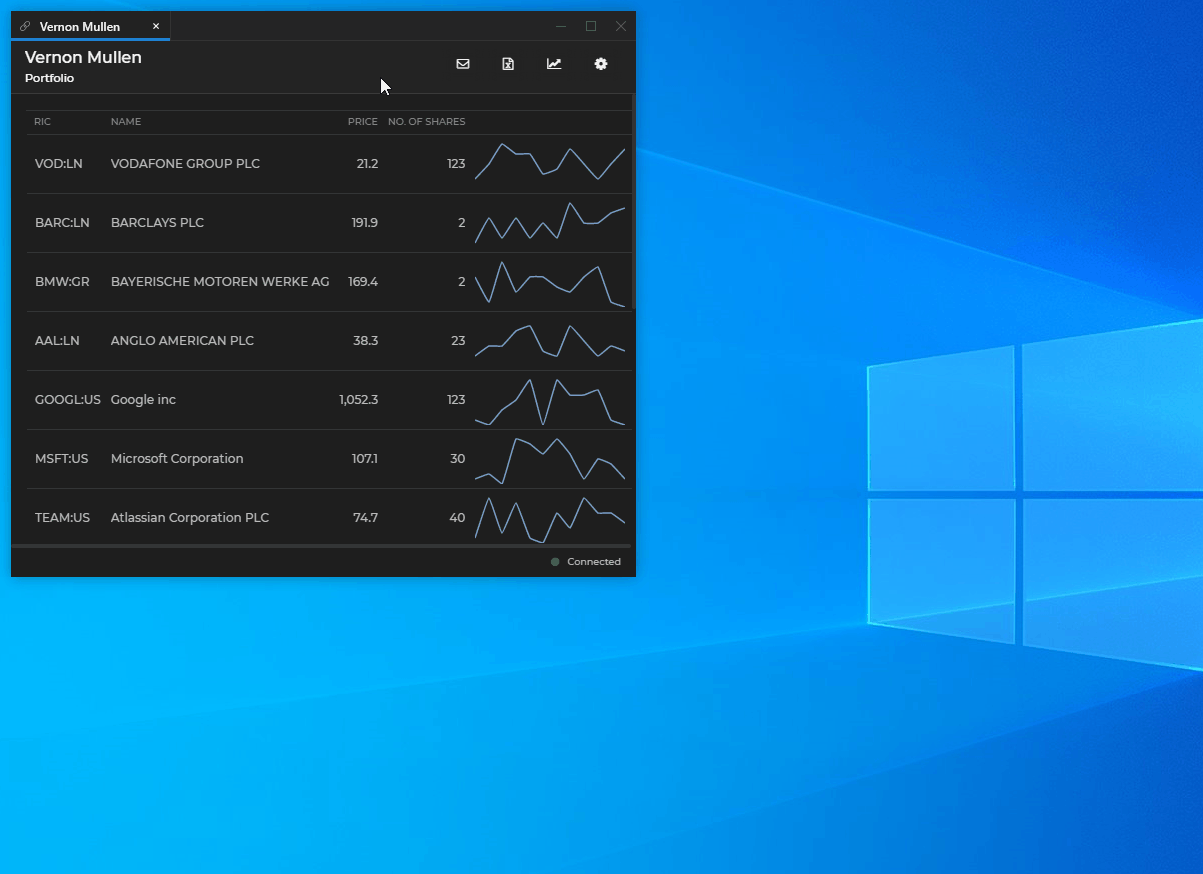This screenshot has height=874, width=1203.
Task: Click the Portfolio subtitle under the name
Action: pyautogui.click(x=49, y=78)
